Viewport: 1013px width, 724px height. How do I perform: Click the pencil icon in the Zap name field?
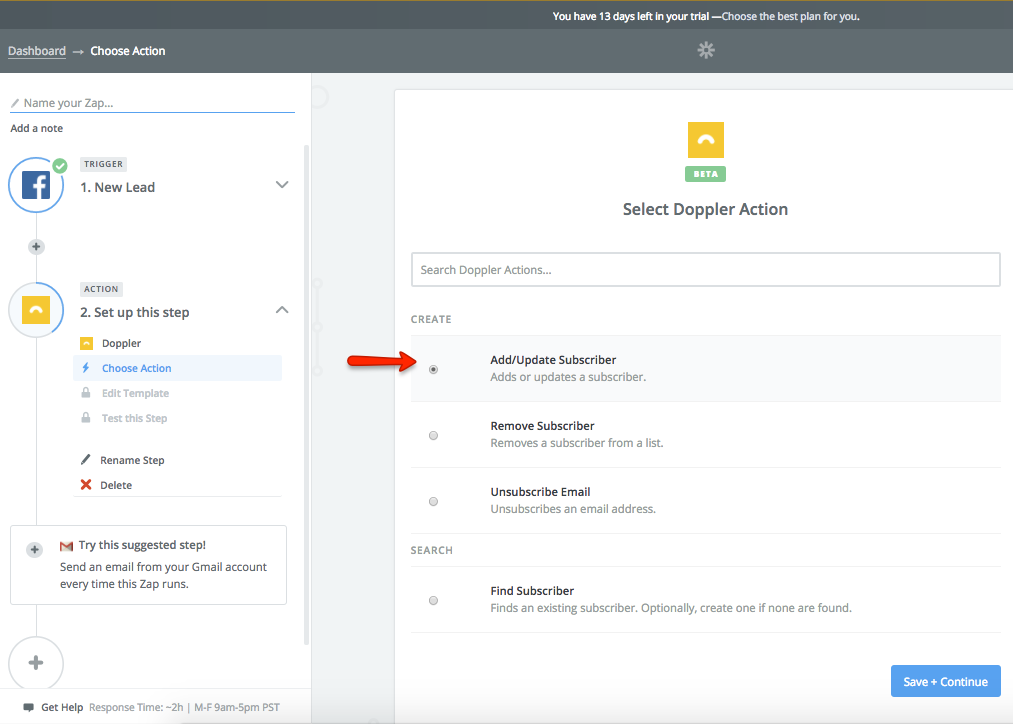pos(15,103)
